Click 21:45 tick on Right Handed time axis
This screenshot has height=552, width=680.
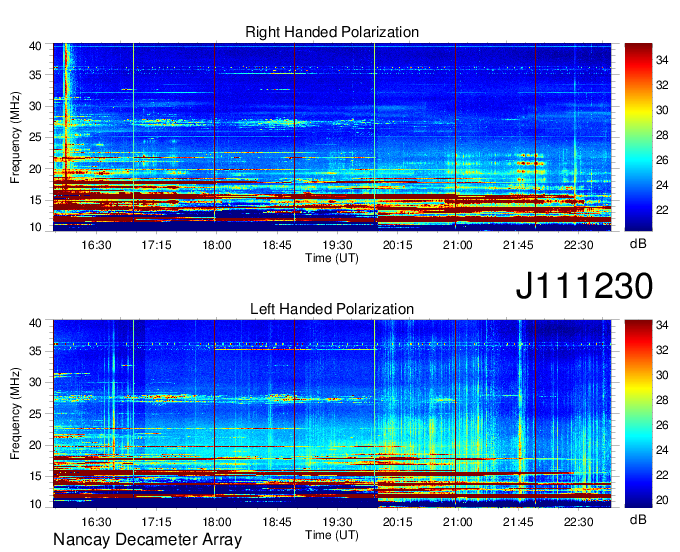pos(518,245)
